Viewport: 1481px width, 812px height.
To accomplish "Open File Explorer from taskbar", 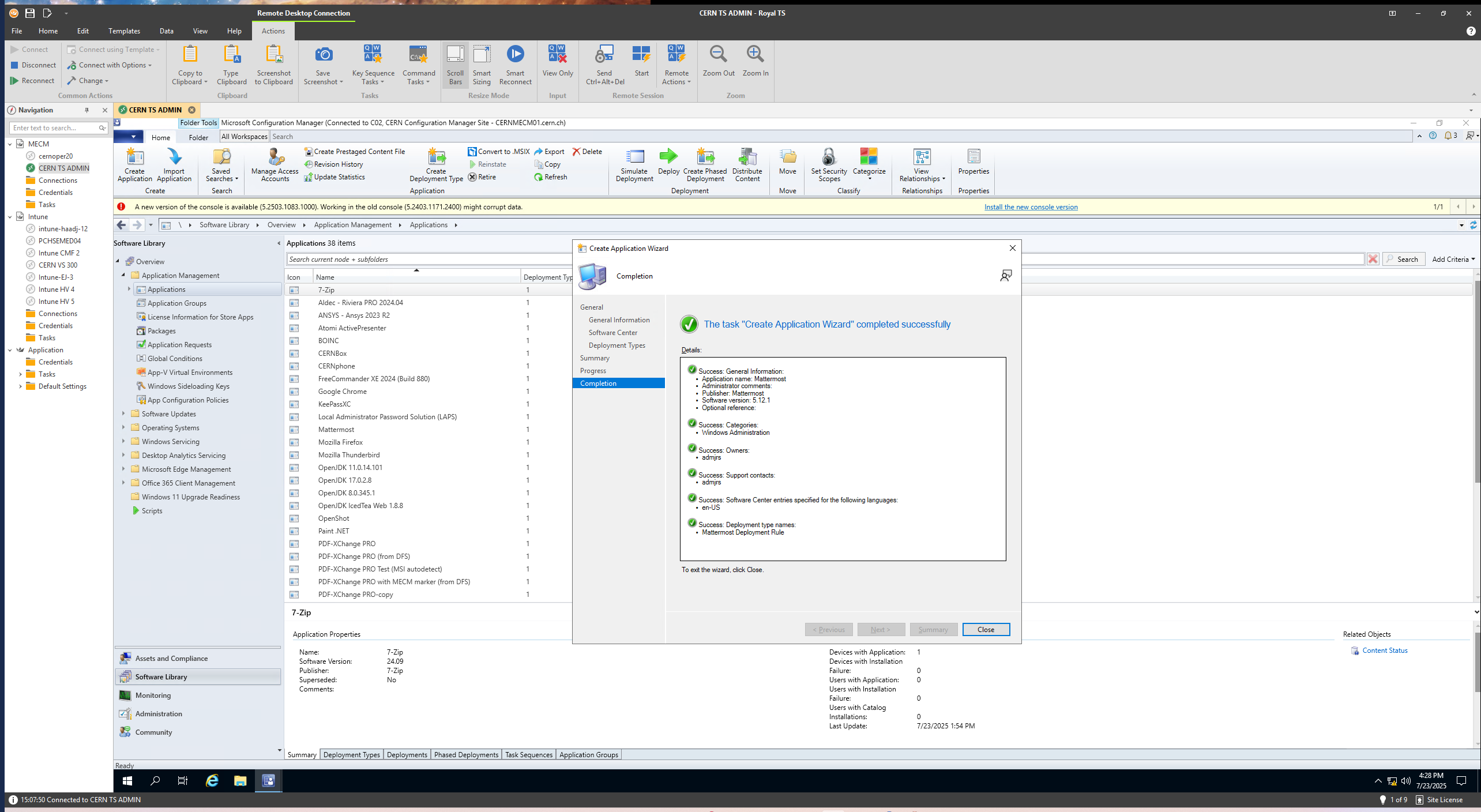I will [240, 781].
